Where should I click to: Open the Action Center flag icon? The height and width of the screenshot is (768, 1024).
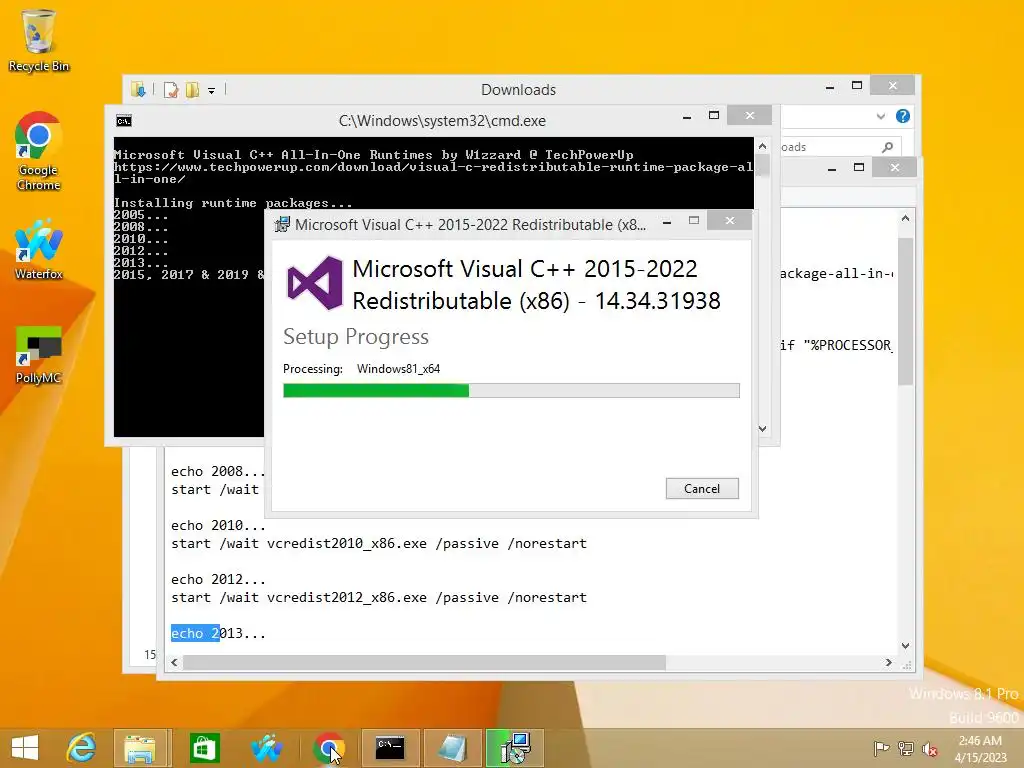882,748
